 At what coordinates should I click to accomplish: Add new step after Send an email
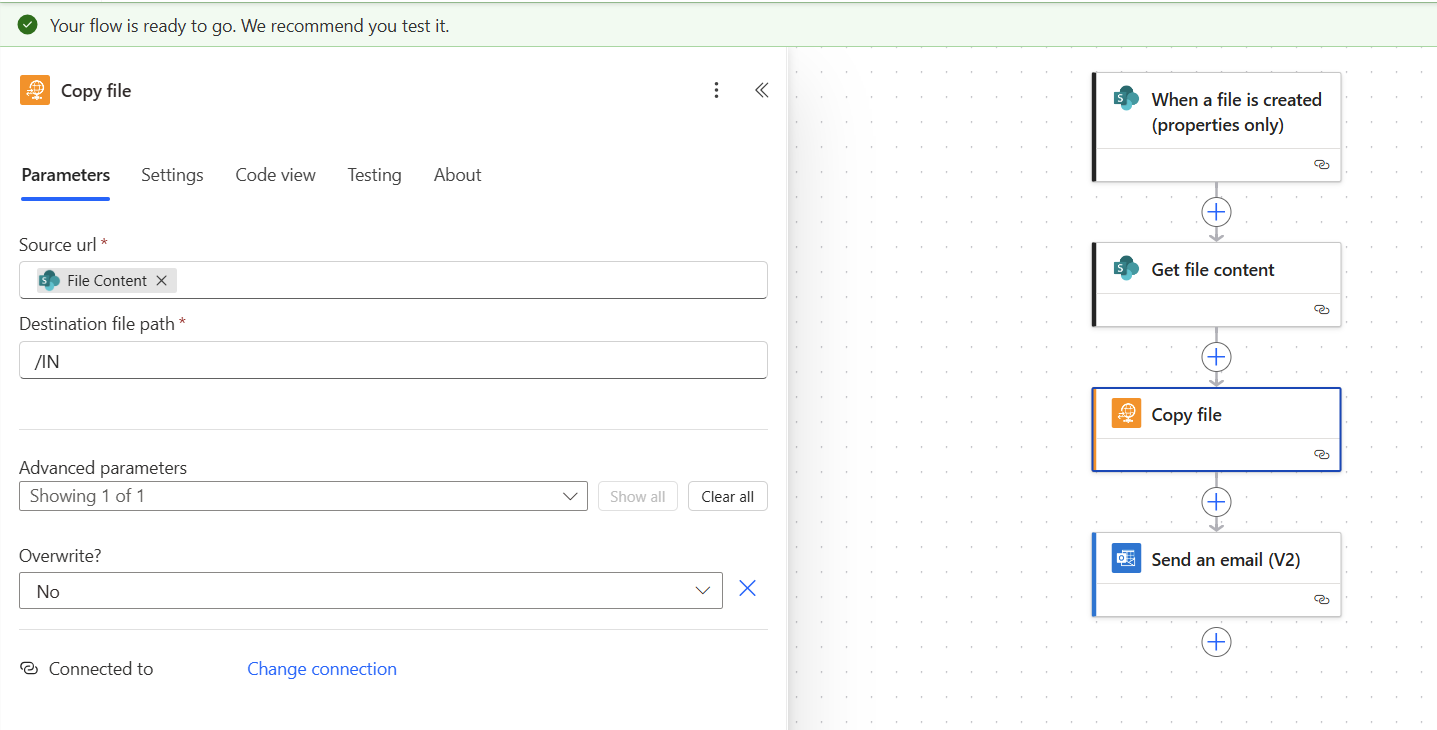pyautogui.click(x=1216, y=642)
